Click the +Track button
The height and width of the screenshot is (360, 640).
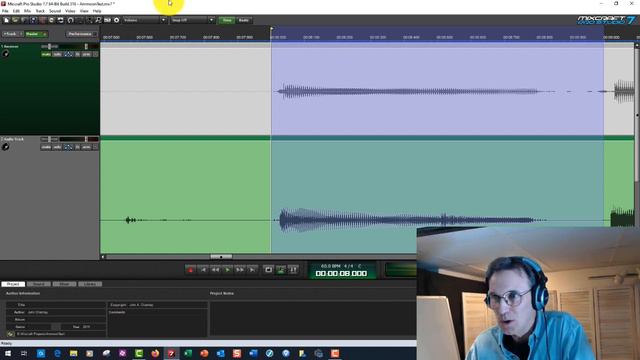point(10,34)
